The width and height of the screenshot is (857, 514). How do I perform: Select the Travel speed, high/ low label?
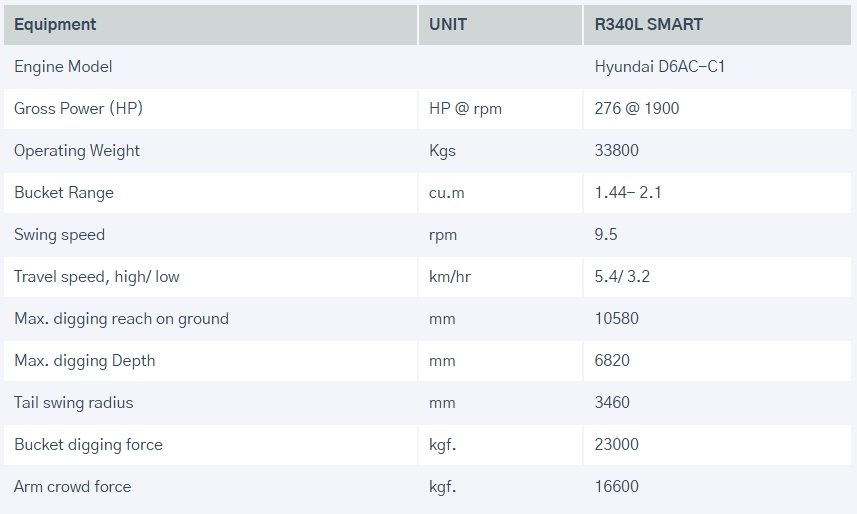[x=97, y=277]
